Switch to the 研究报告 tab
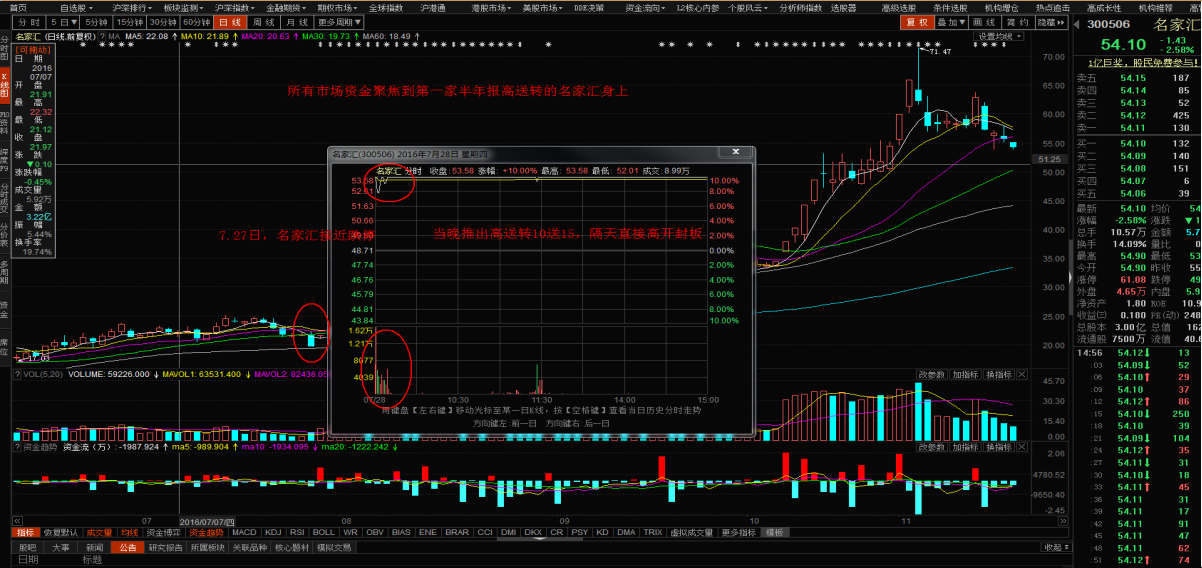1202x568 pixels. tap(165, 548)
